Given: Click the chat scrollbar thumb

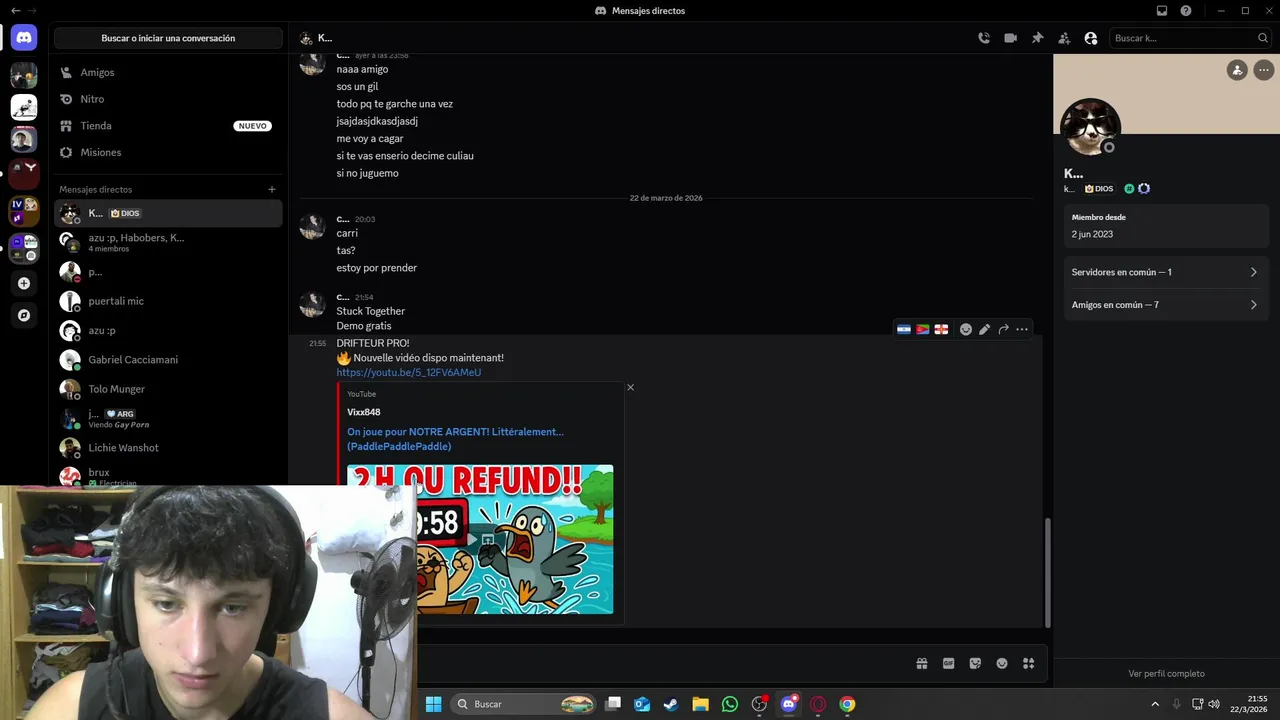Looking at the screenshot, I should pyautogui.click(x=1048, y=571).
